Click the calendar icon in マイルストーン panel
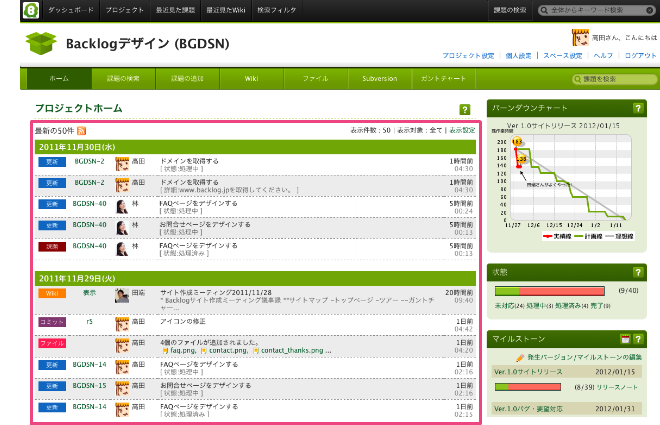The height and width of the screenshot is (425, 660). point(625,339)
